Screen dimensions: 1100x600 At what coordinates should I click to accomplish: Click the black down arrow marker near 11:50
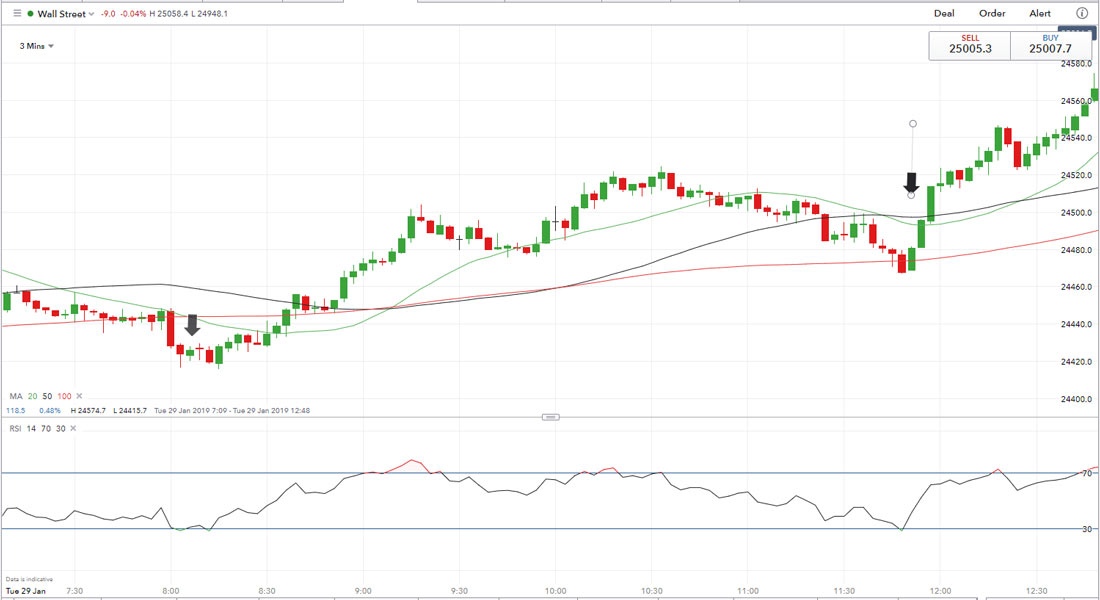point(911,183)
